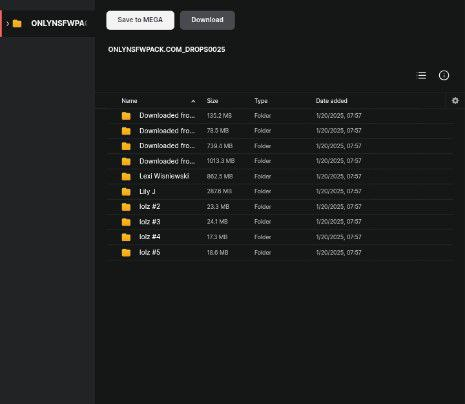The width and height of the screenshot is (465, 404).
Task: Select the 'lolz #5' folder name
Action: [x=150, y=252]
